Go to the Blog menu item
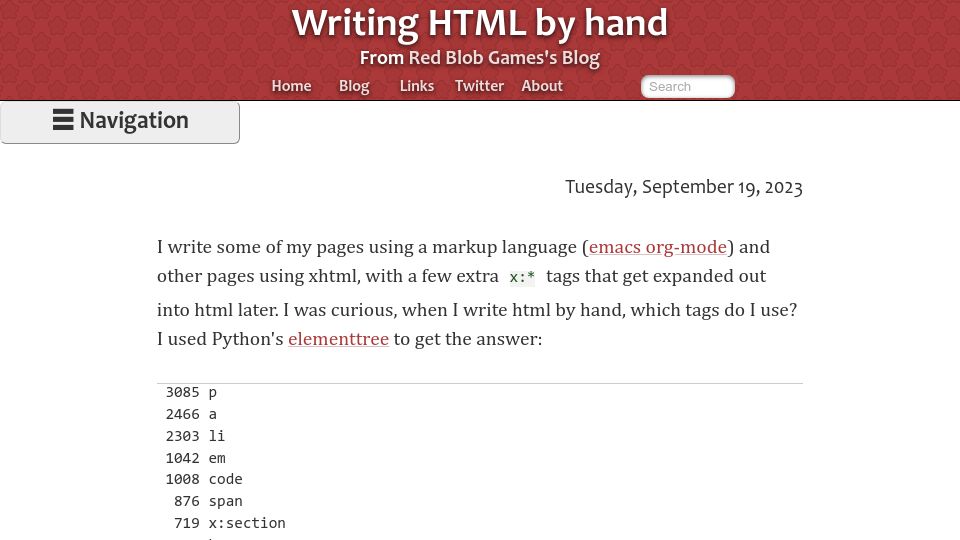 354,86
